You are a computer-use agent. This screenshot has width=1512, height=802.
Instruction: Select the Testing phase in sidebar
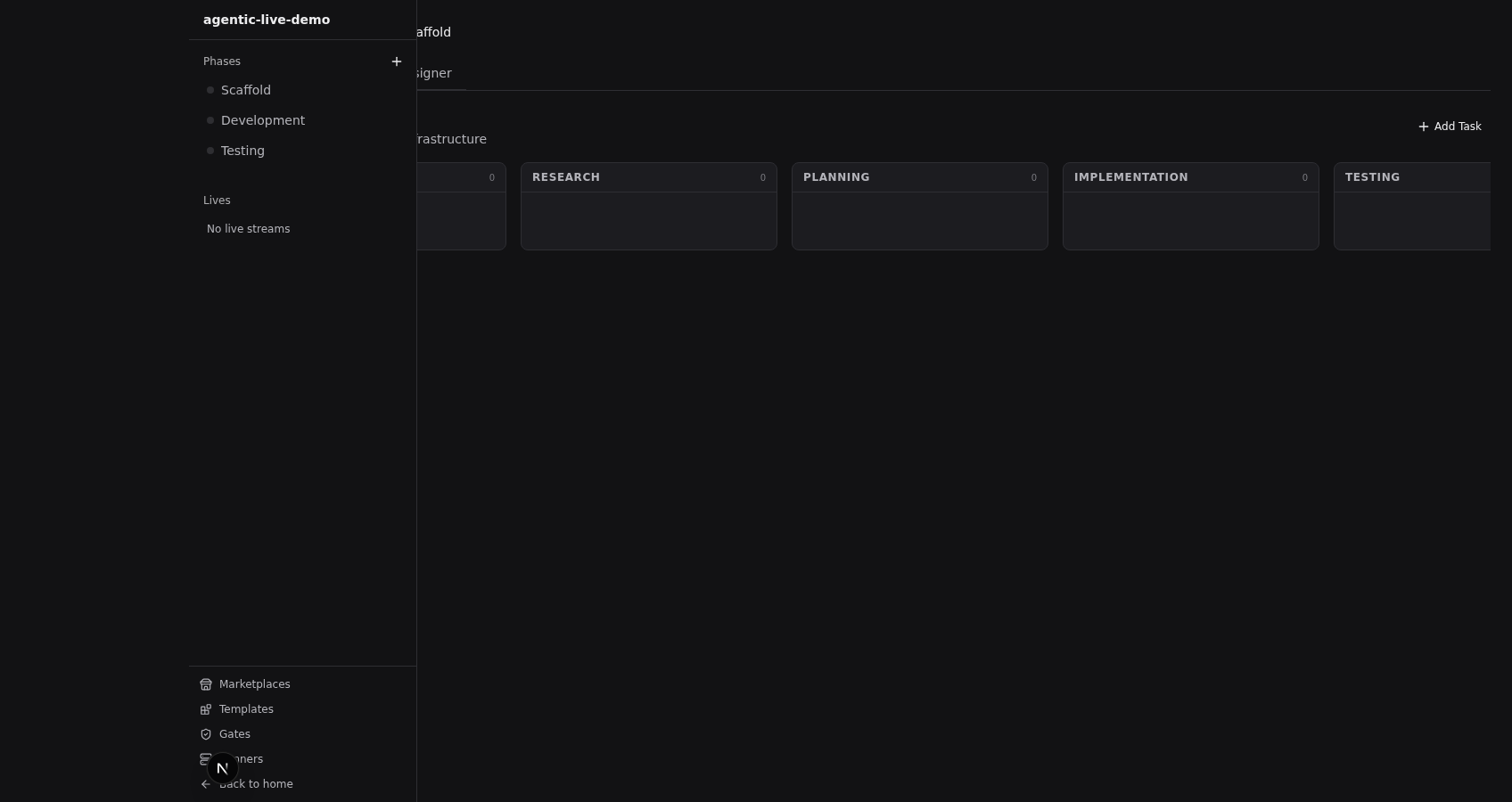[242, 151]
